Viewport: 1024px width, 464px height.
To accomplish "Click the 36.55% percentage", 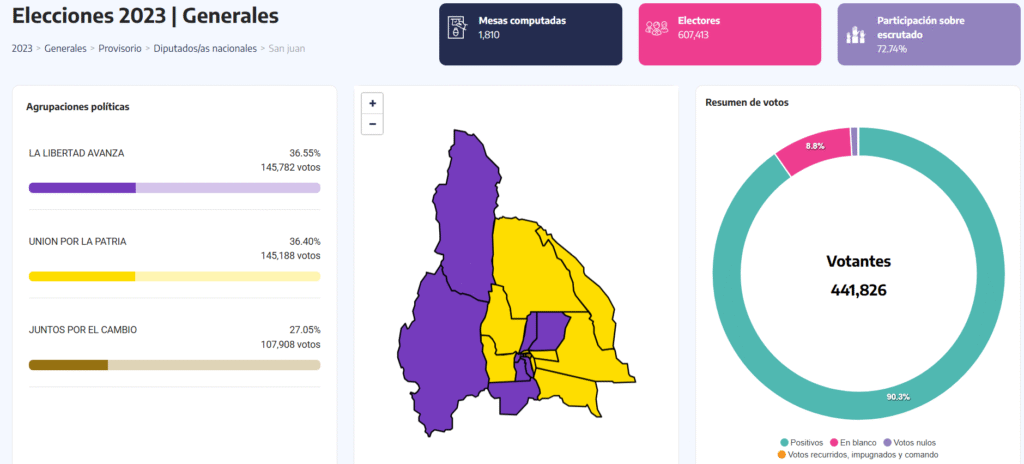I will 305,153.
